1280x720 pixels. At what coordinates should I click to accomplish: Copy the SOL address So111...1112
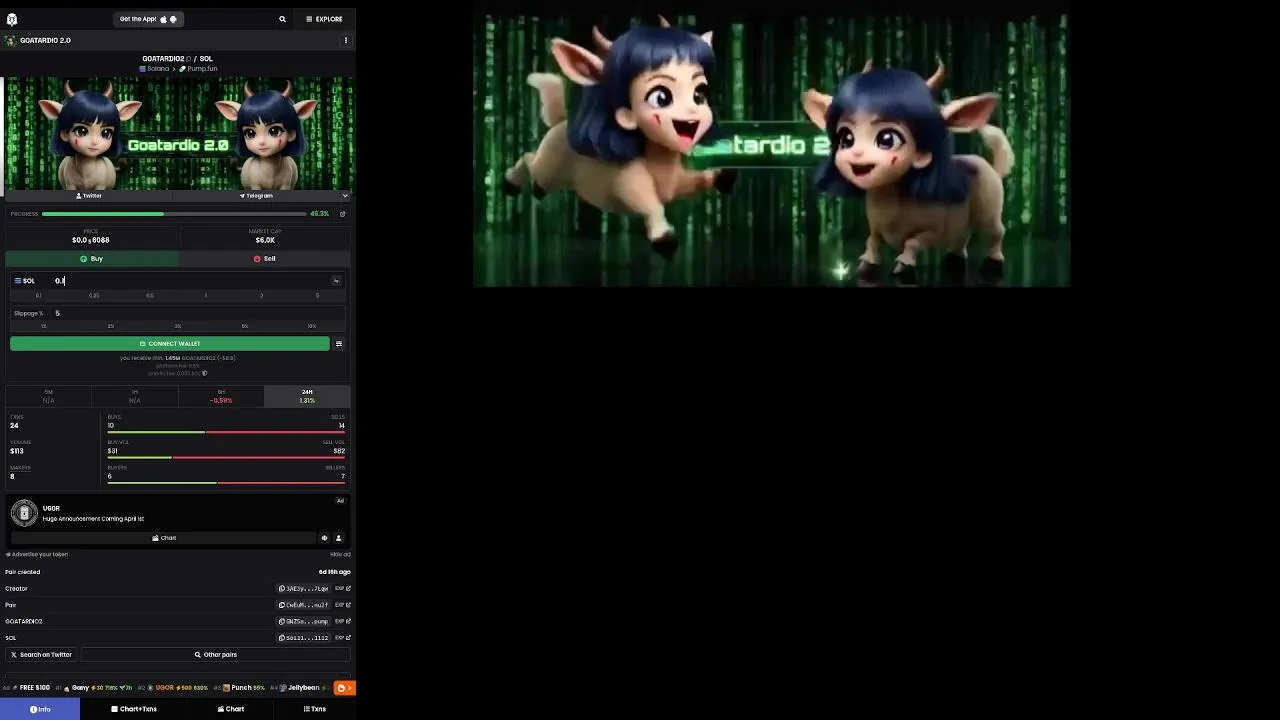coord(304,638)
